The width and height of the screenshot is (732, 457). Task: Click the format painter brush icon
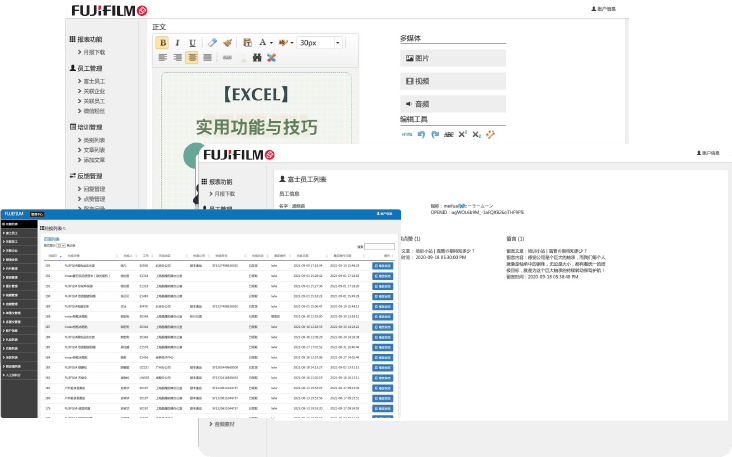click(x=227, y=43)
